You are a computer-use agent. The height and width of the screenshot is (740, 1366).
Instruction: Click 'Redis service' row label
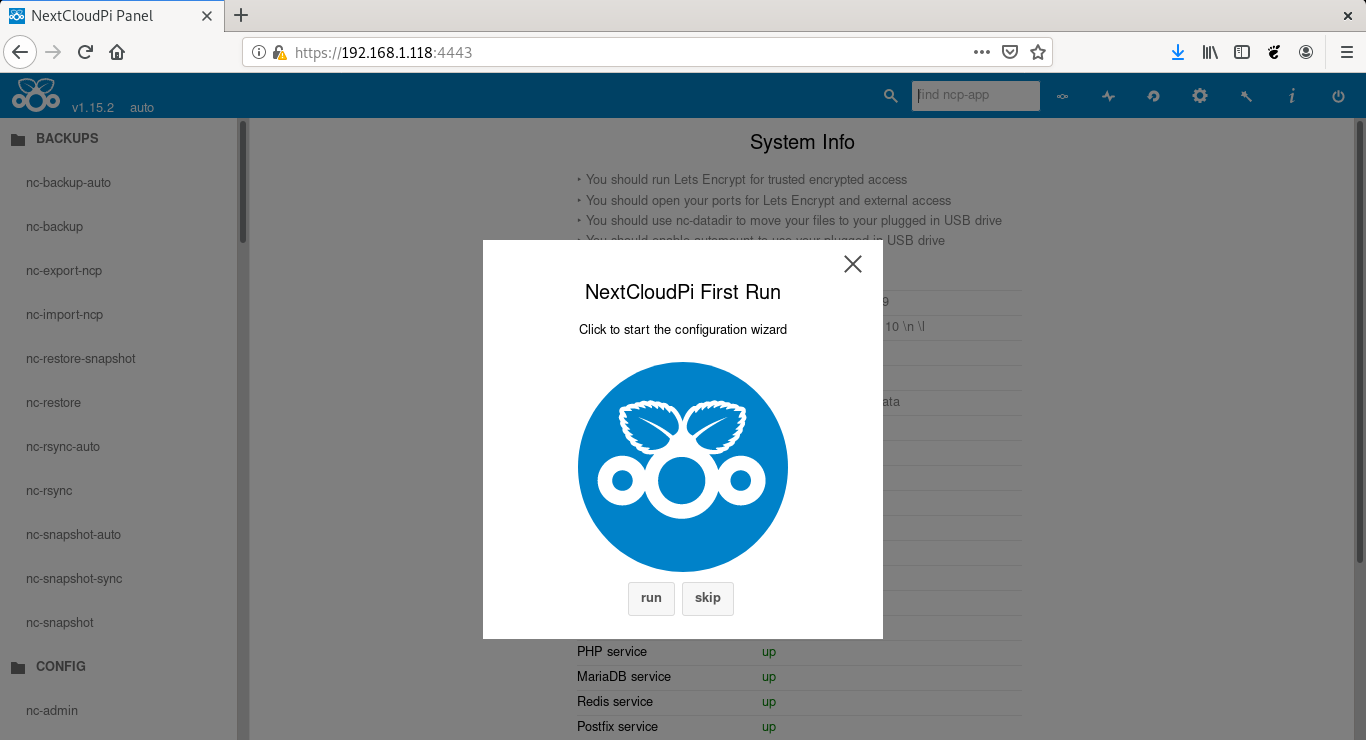[615, 702]
